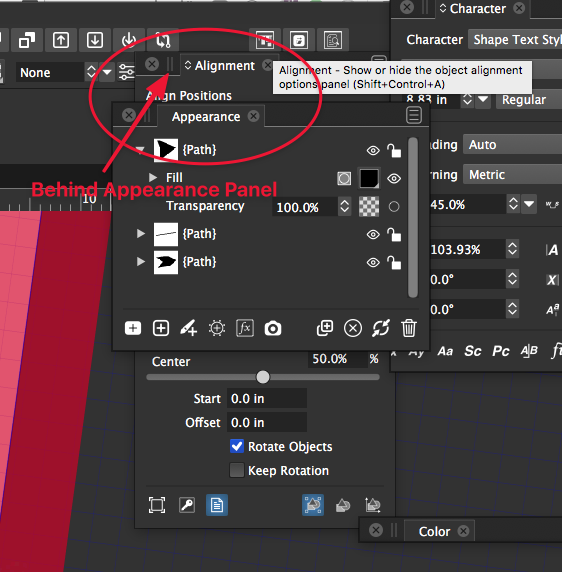The width and height of the screenshot is (562, 572).
Task: Click the Start value input field
Action: 267,398
